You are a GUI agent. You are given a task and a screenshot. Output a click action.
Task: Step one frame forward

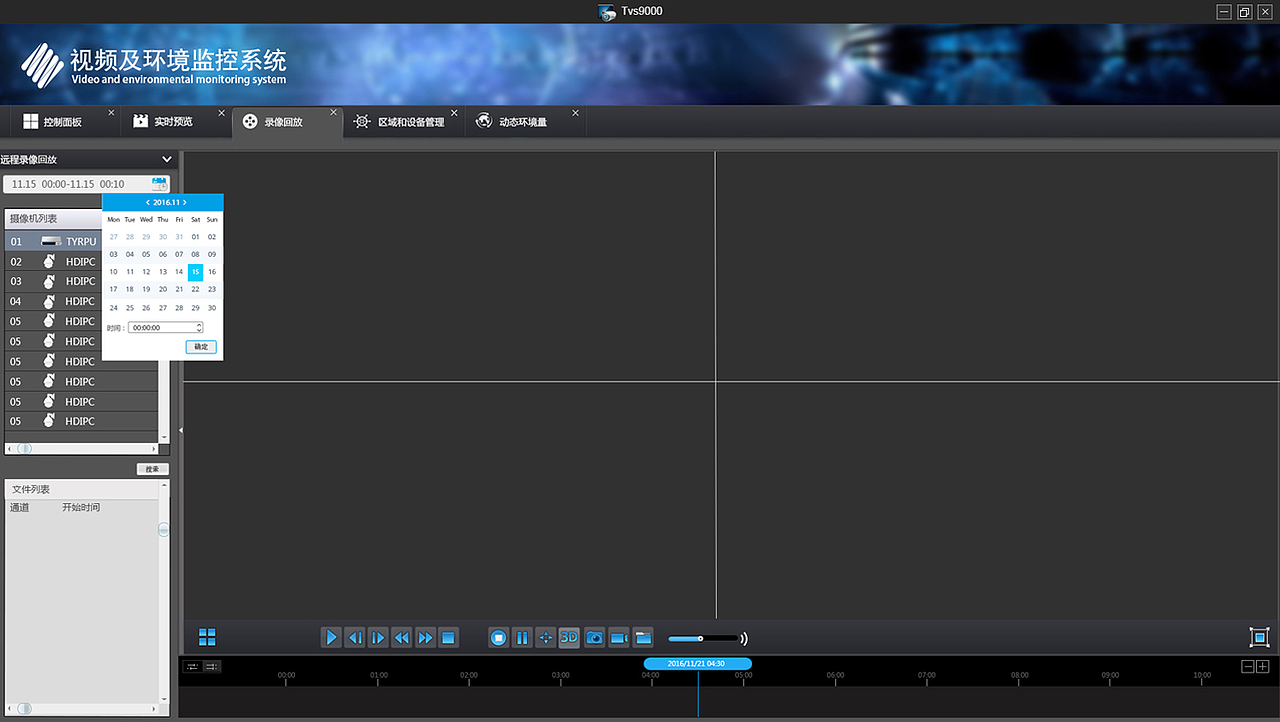[378, 637]
